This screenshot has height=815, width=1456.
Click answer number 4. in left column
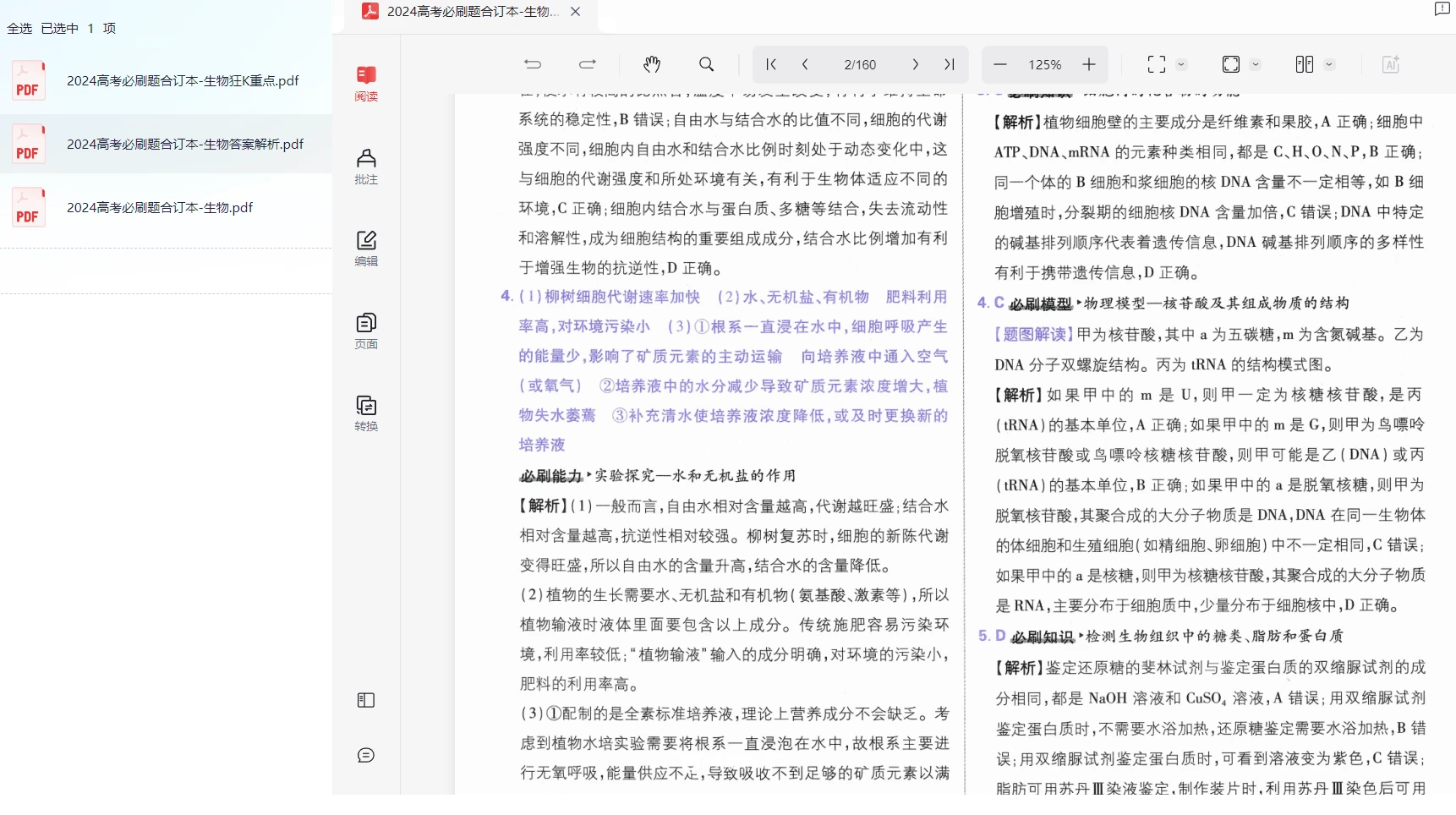pos(506,296)
